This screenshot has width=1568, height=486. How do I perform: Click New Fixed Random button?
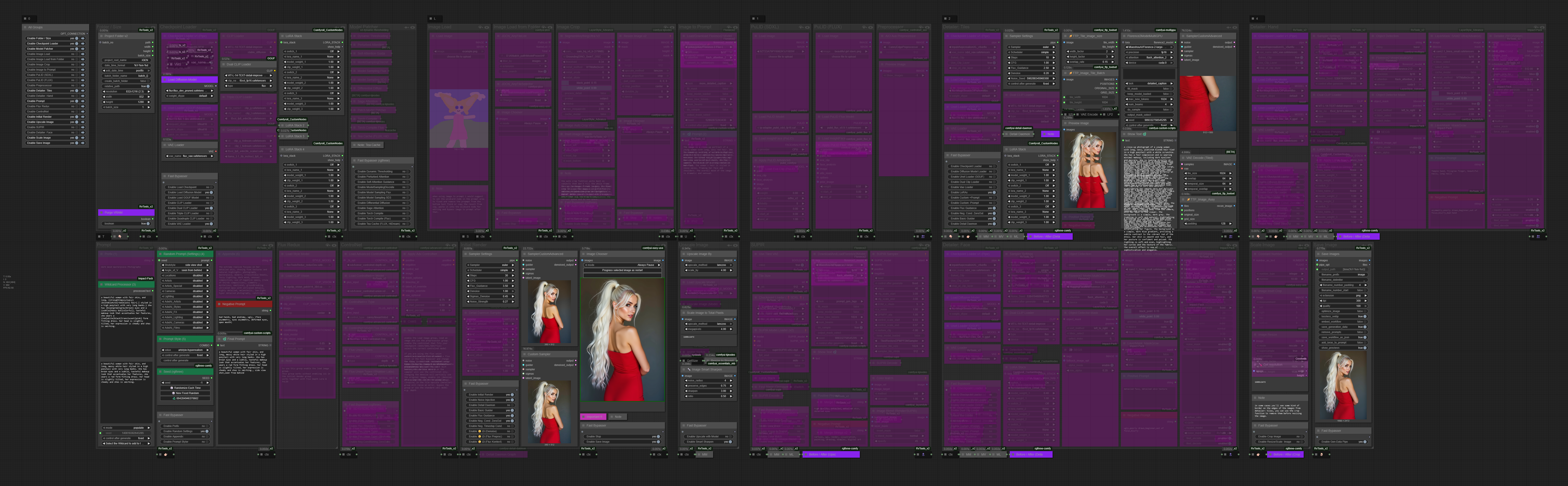(186, 394)
